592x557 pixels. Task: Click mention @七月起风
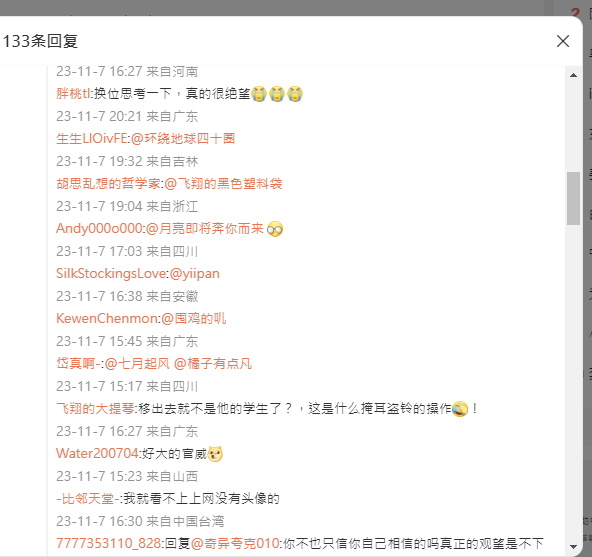tap(137, 363)
